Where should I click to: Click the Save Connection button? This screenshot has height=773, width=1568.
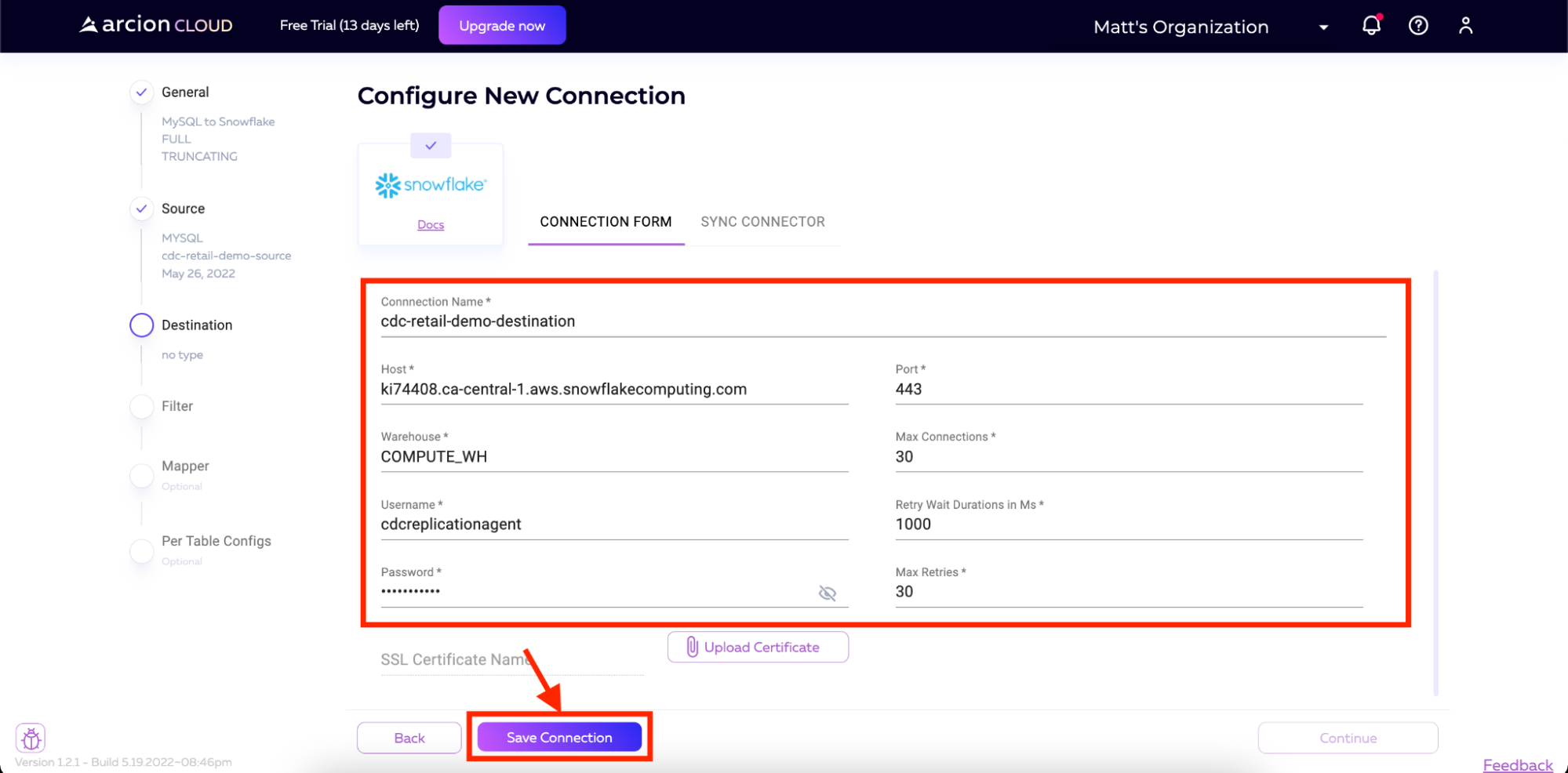point(559,737)
